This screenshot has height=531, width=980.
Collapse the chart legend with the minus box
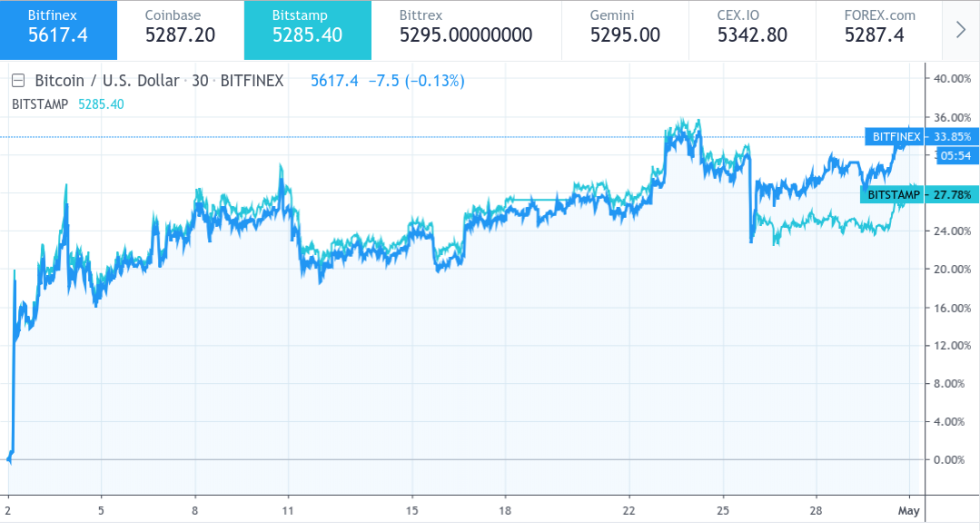17,81
